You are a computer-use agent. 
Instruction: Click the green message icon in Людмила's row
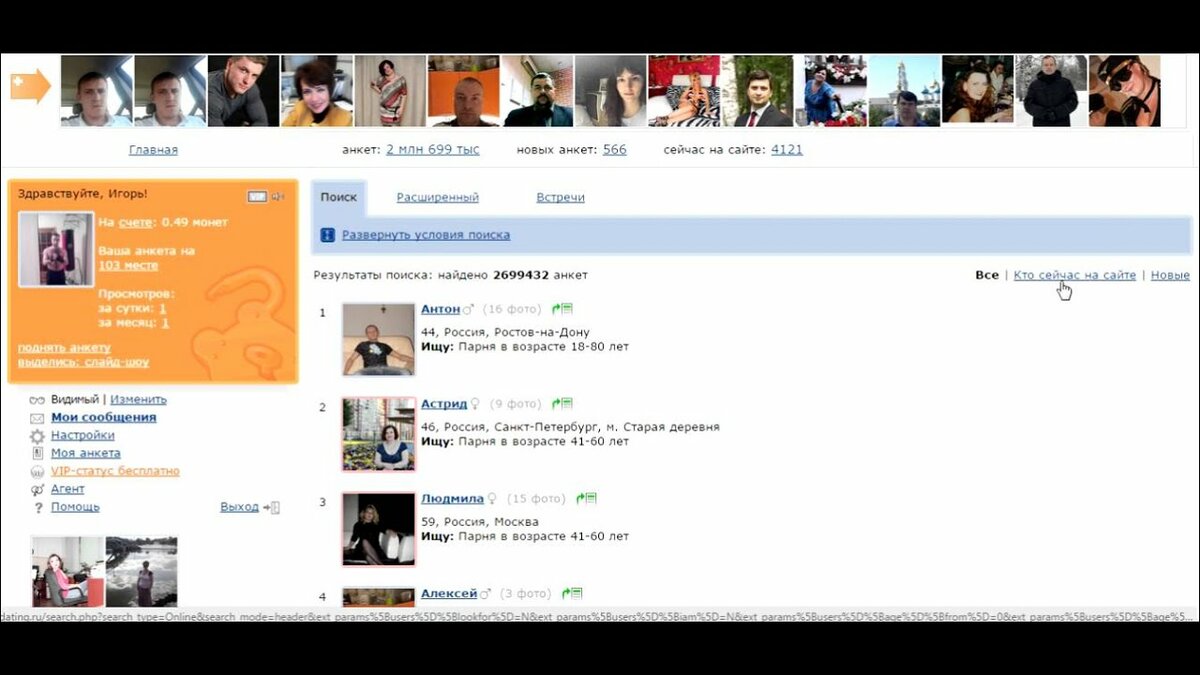[586, 498]
